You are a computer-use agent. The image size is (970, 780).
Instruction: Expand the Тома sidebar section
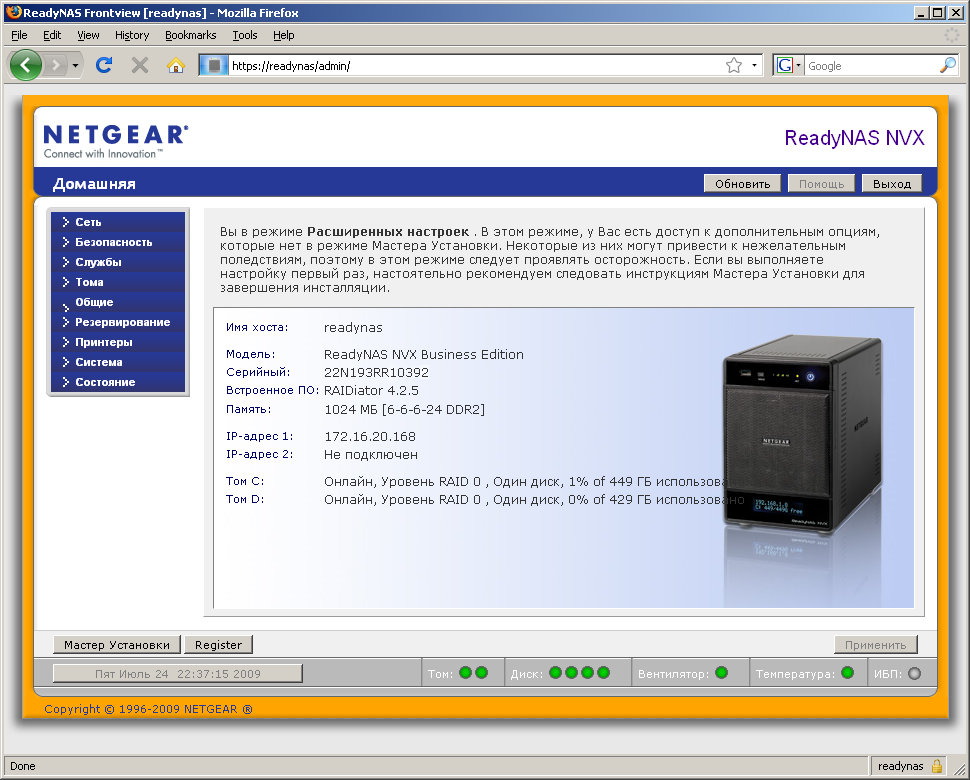[118, 282]
